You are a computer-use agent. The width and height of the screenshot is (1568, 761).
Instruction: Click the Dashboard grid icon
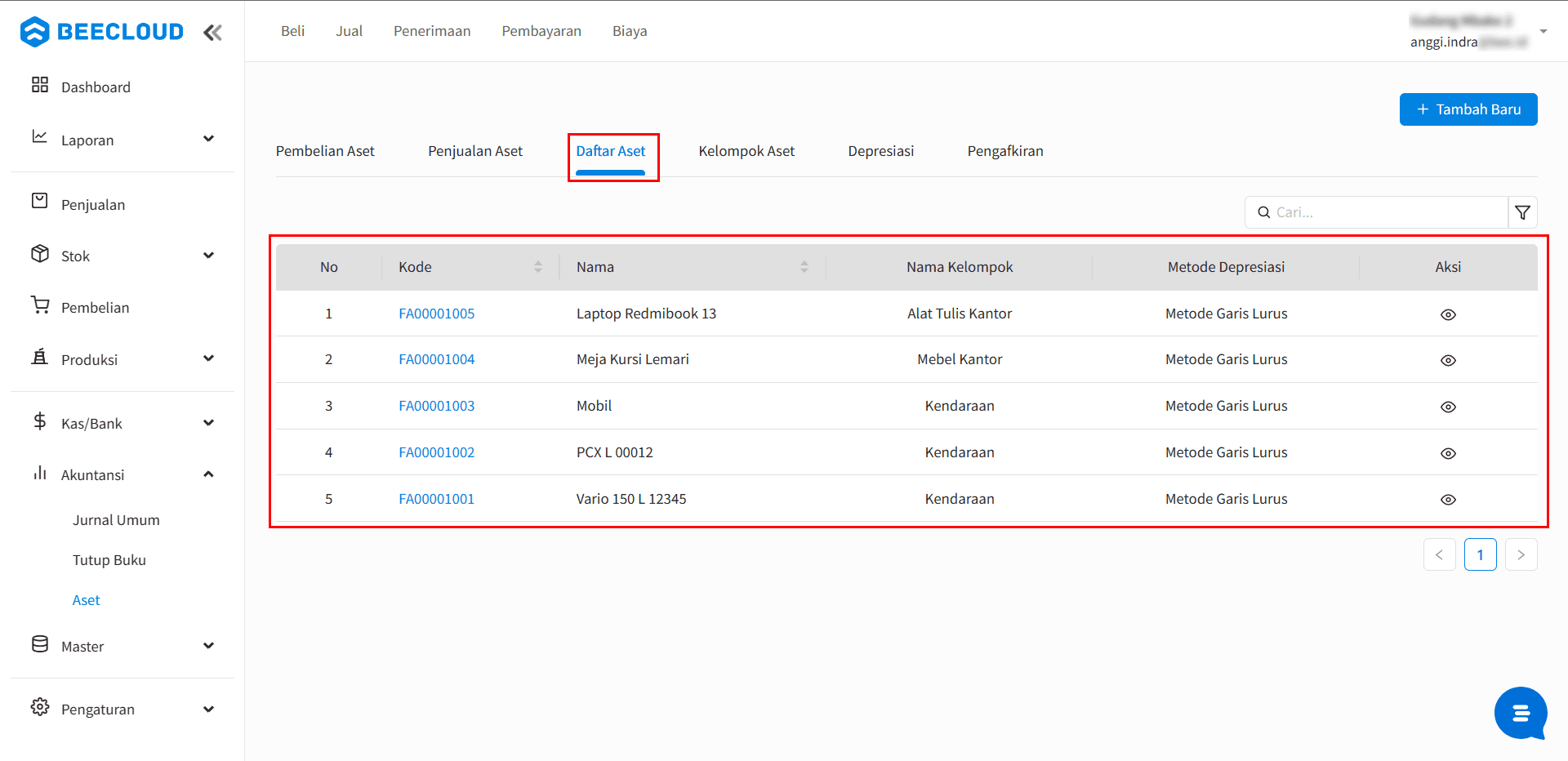pos(40,85)
